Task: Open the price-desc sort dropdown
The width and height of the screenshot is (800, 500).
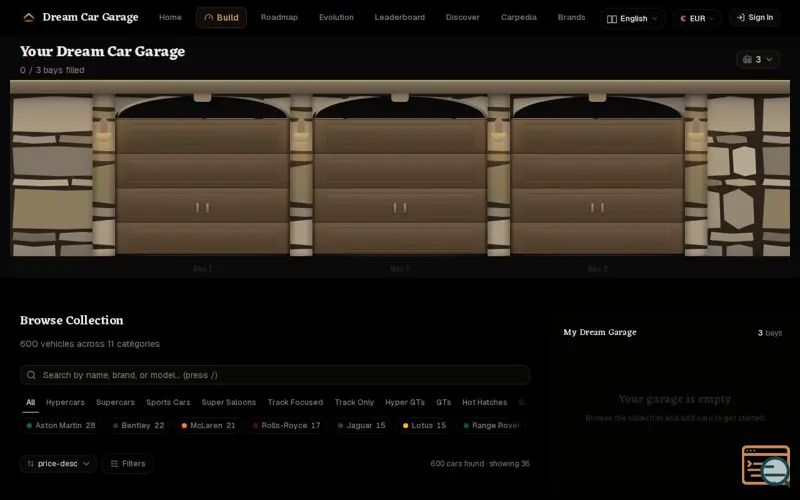Action: click(58, 464)
